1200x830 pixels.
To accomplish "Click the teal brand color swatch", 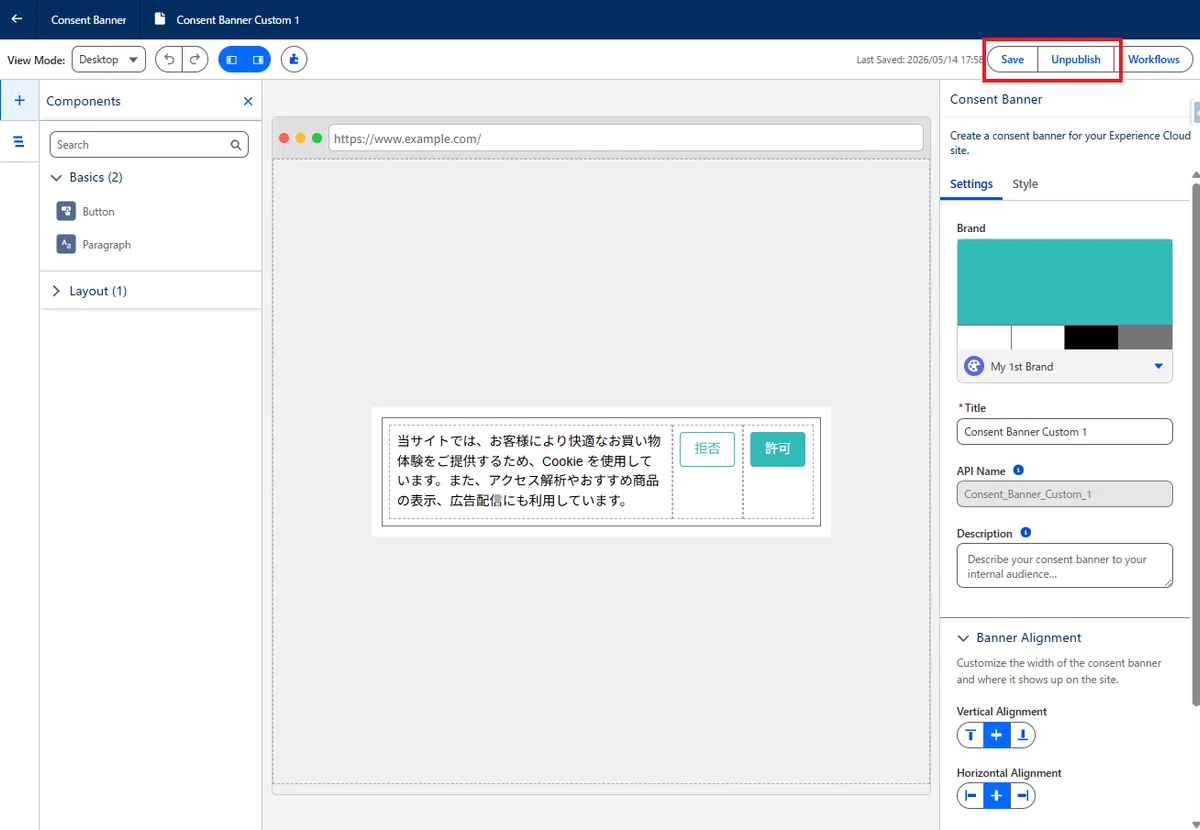I will tap(1064, 282).
